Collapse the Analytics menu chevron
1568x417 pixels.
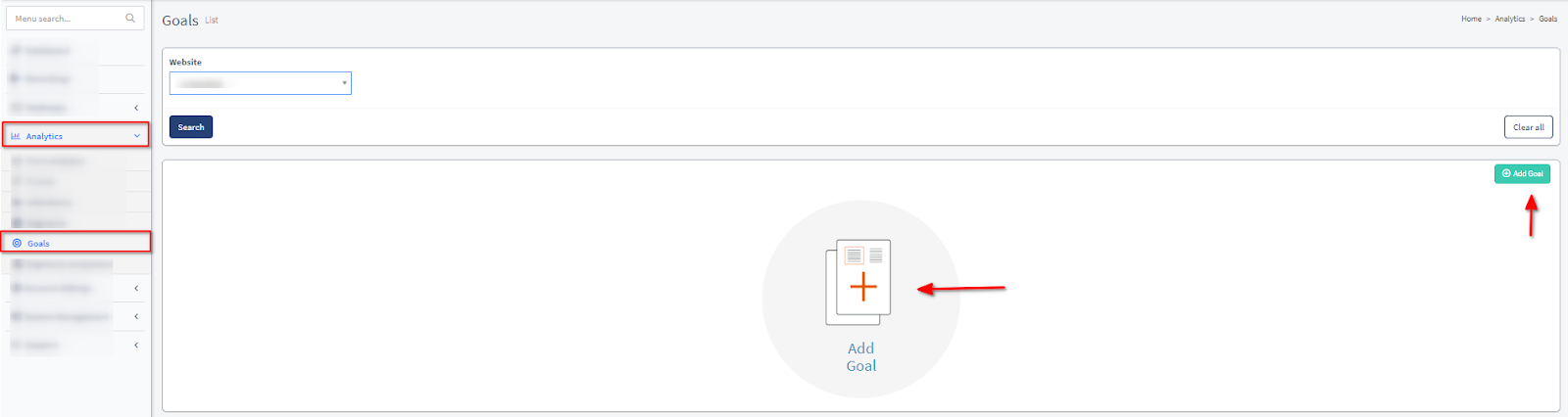136,136
